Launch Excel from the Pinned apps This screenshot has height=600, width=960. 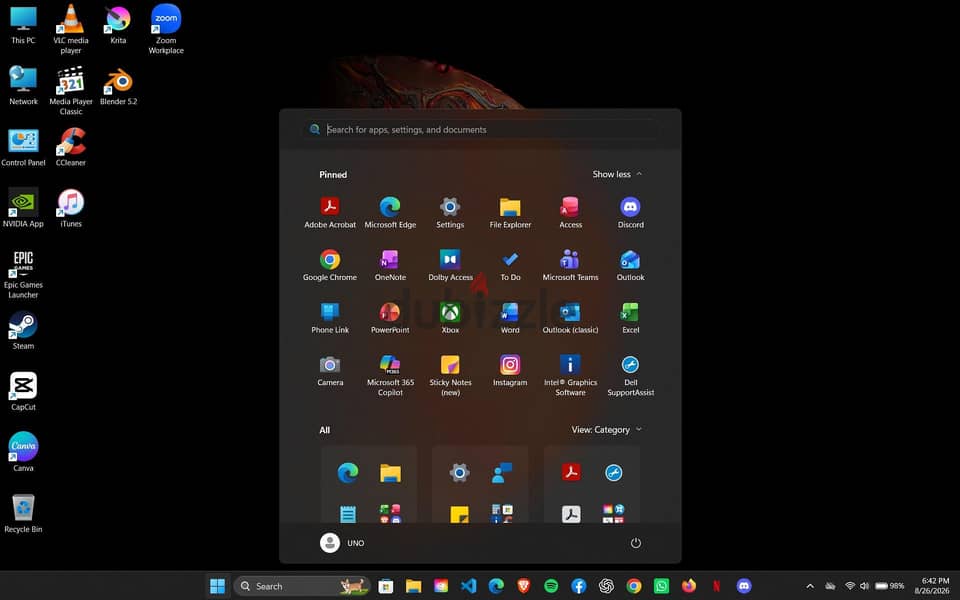click(630, 318)
